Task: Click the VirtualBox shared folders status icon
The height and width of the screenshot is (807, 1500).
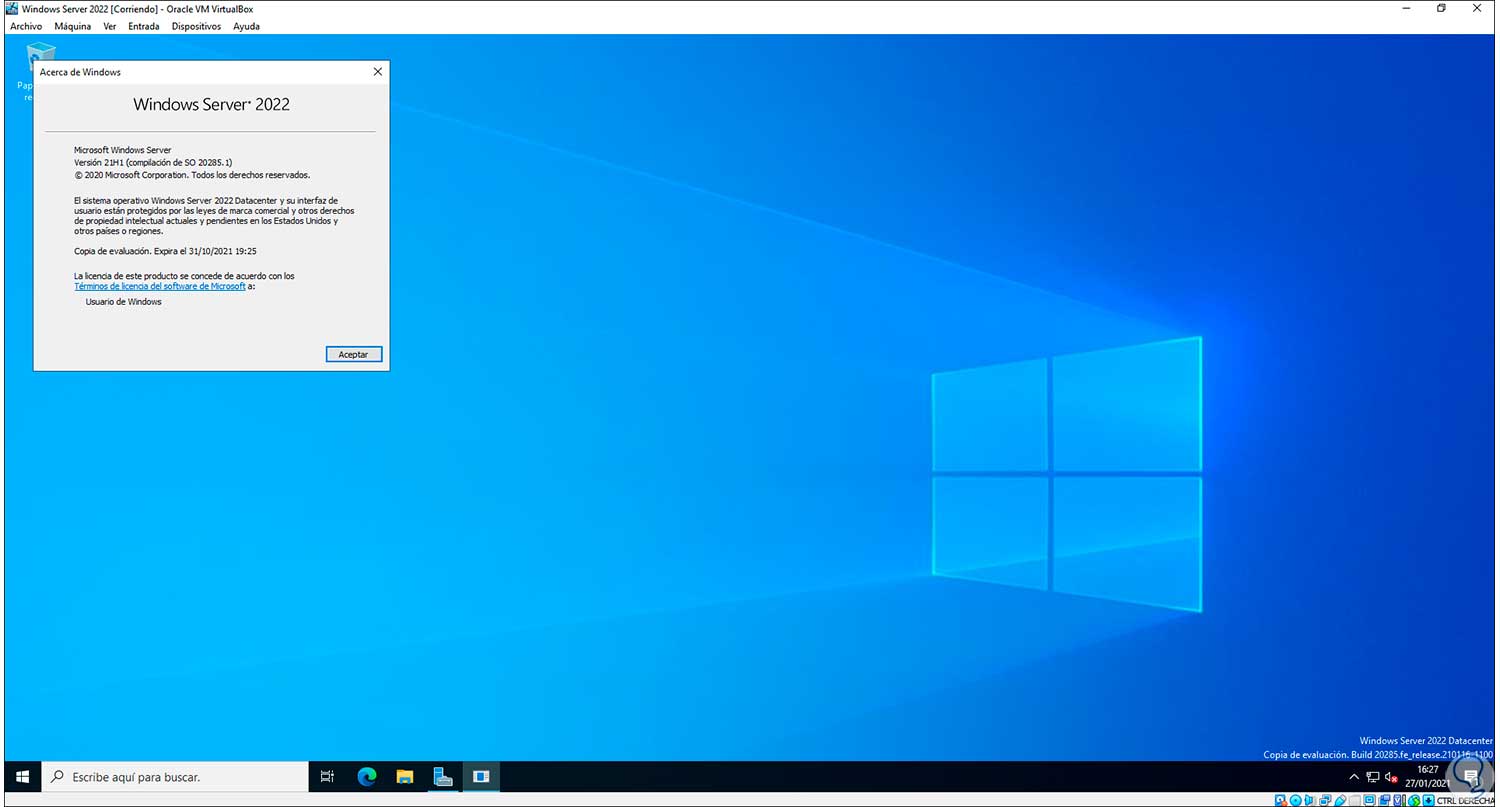Action: pos(1354,799)
